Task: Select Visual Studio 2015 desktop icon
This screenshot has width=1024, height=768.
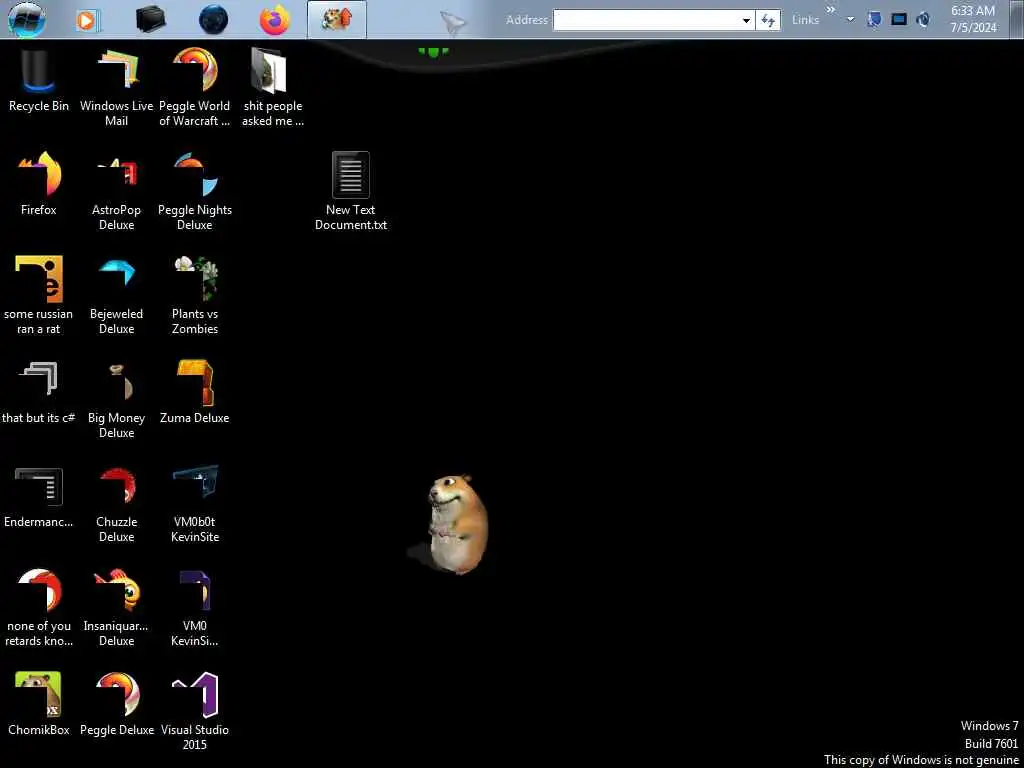Action: coord(195,712)
